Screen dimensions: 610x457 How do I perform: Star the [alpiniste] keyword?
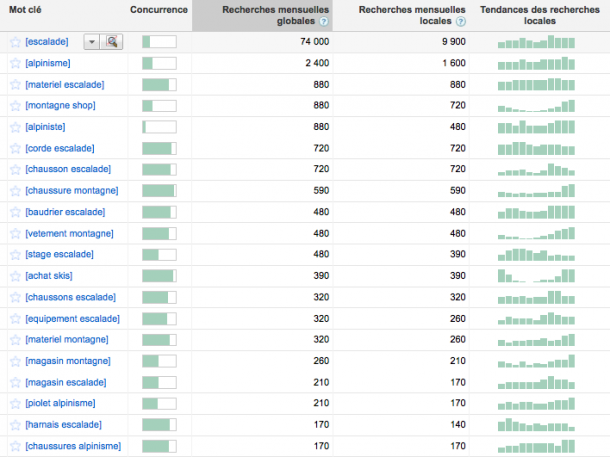click(x=15, y=127)
